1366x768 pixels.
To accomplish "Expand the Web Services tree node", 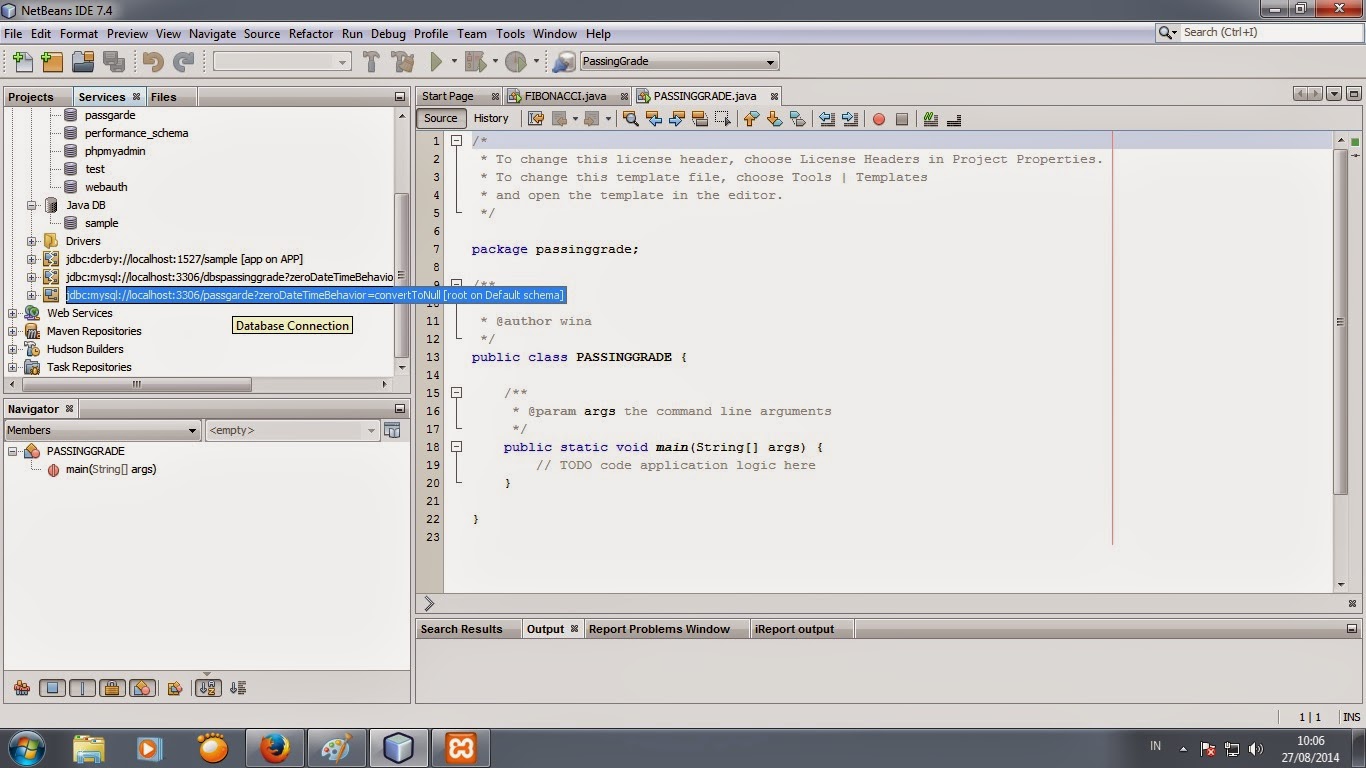I will tap(13, 313).
